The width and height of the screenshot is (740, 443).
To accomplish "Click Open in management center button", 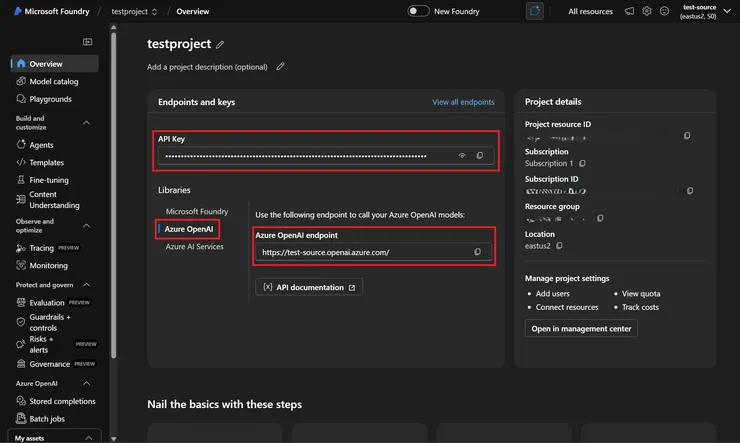I will (x=580, y=329).
